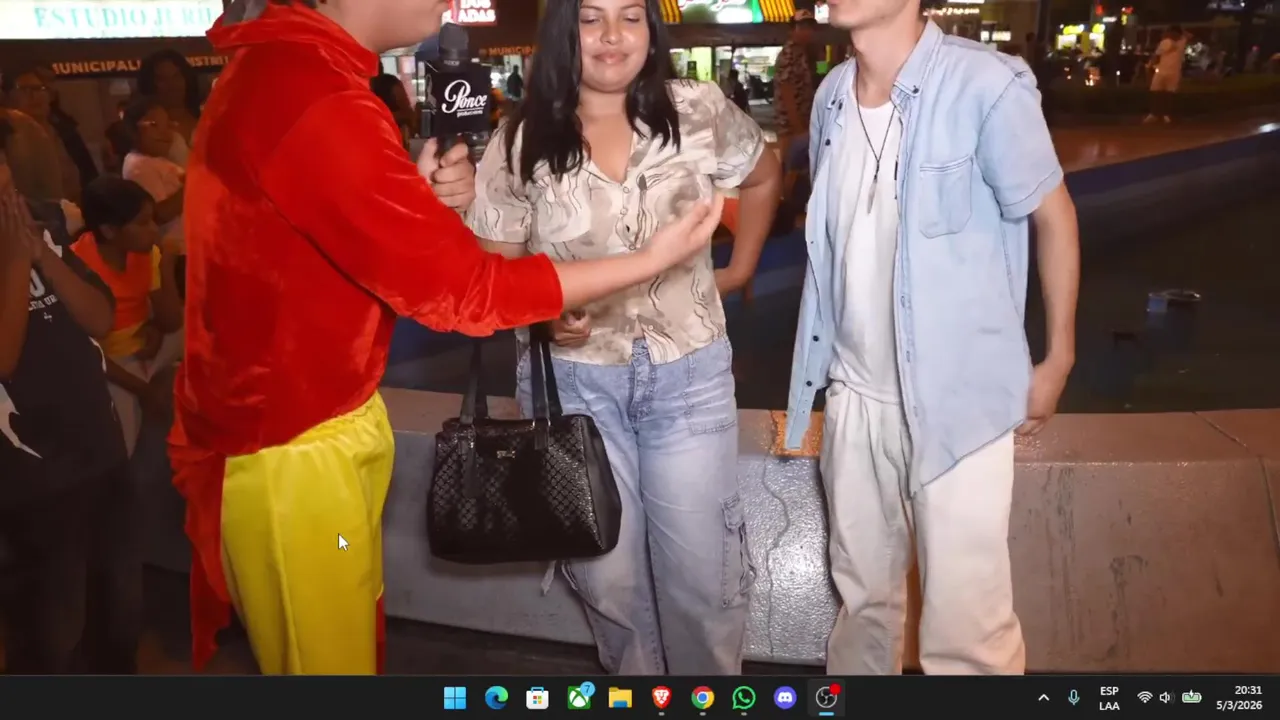This screenshot has width=1280, height=720.
Task: Click the volume speaker icon
Action: click(x=1165, y=698)
